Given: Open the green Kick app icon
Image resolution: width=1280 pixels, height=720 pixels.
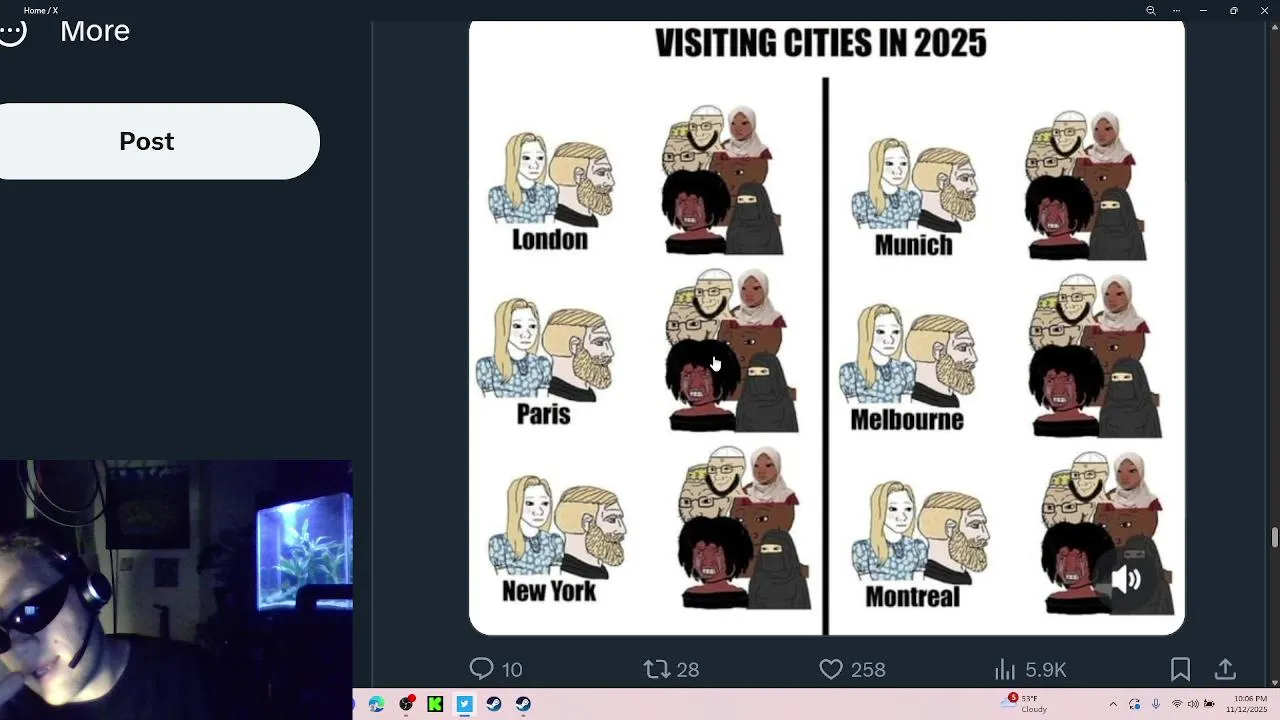Looking at the screenshot, I should [x=435, y=704].
